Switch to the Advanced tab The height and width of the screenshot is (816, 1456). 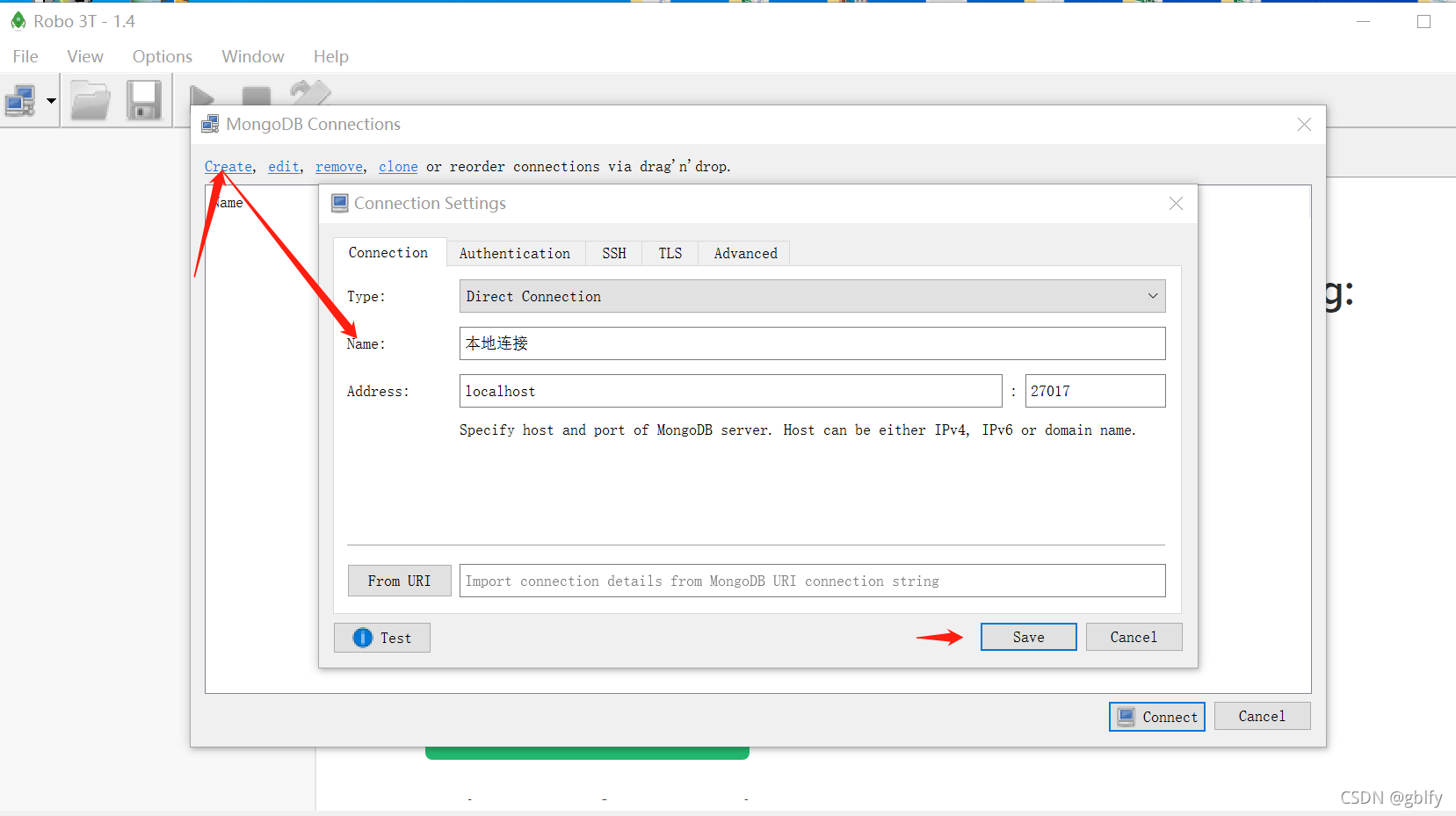pos(745,253)
